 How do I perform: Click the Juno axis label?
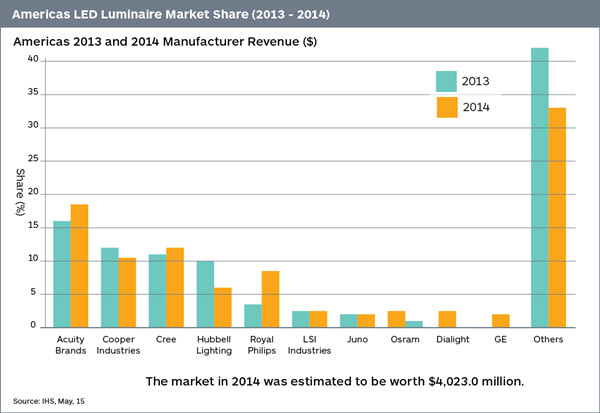(357, 340)
